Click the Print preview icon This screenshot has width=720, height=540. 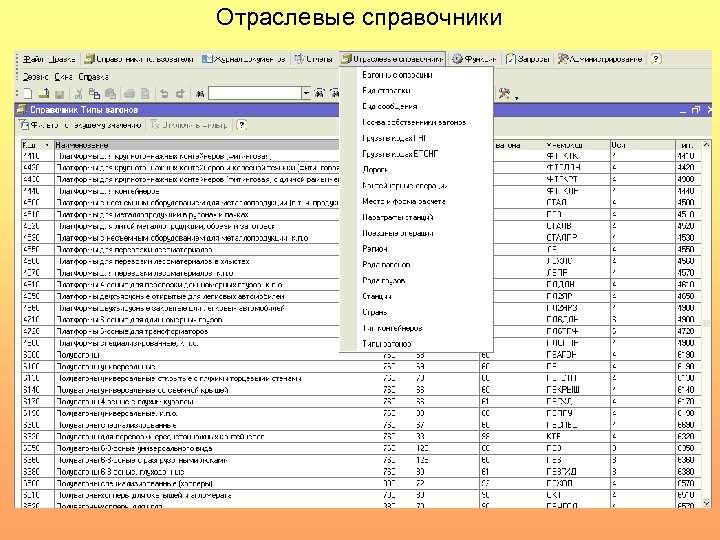tap(145, 94)
